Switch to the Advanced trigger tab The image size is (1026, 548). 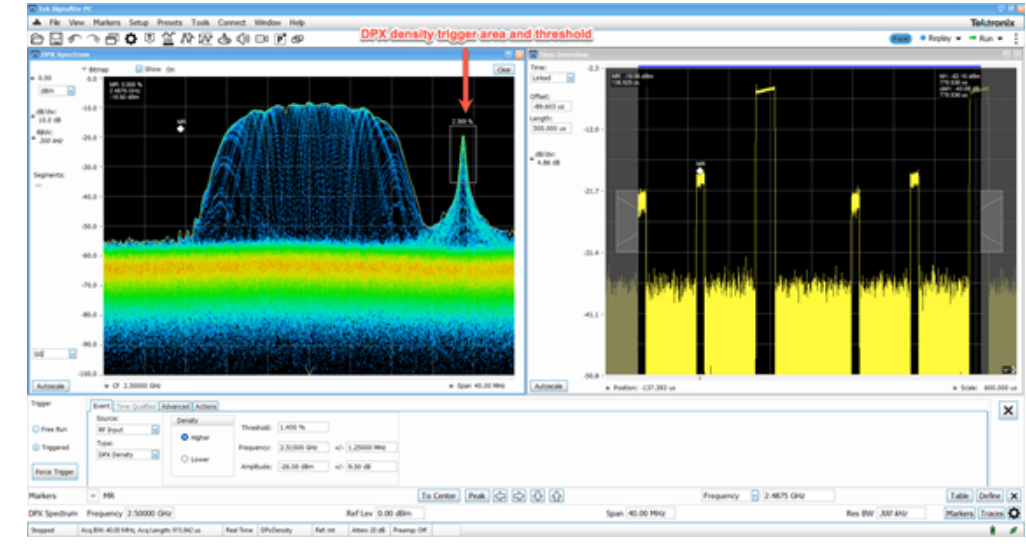point(175,407)
